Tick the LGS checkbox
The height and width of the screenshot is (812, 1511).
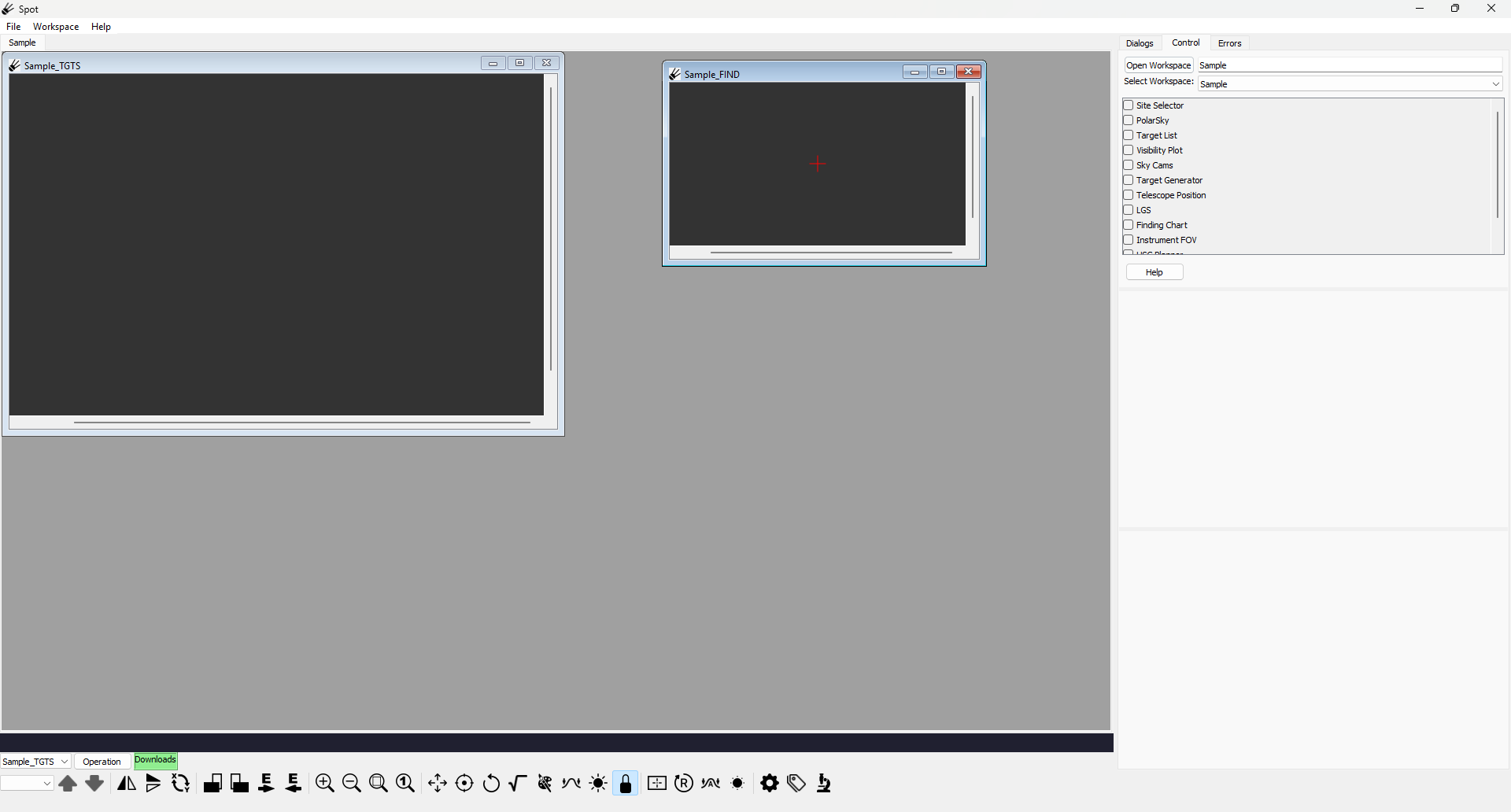pos(1129,210)
